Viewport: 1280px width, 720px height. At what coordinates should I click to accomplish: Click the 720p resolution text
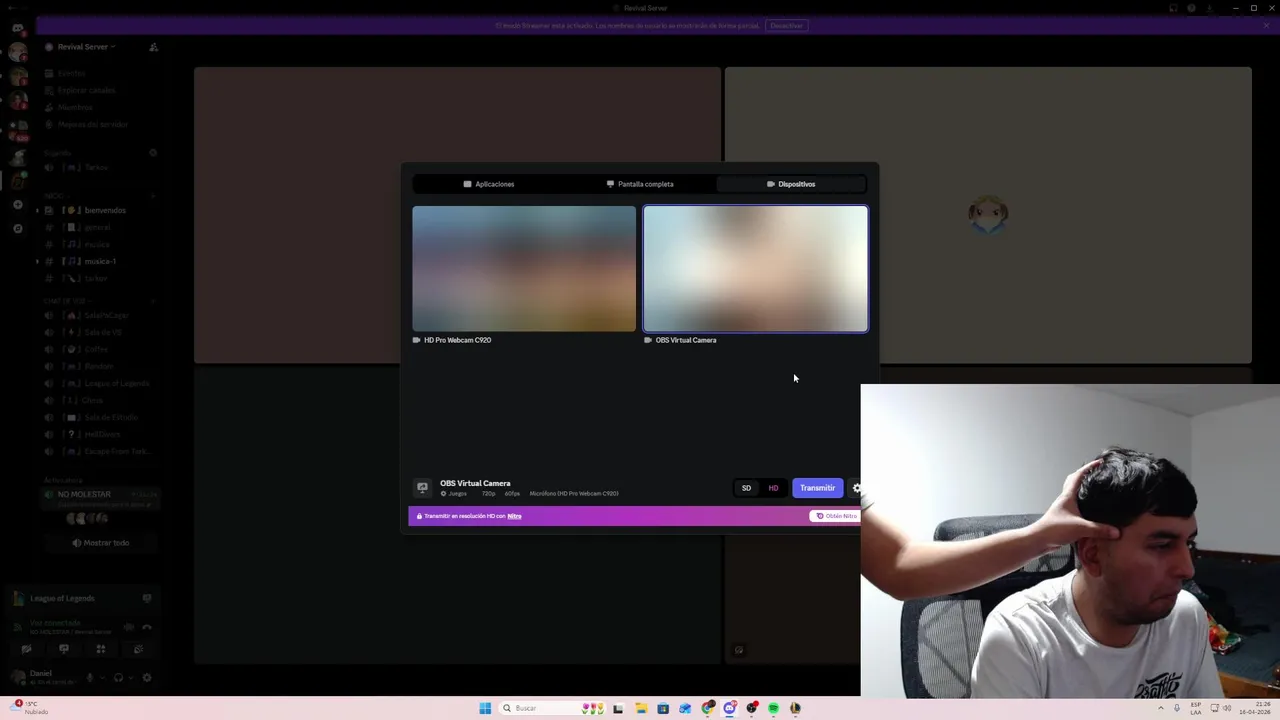[488, 494]
